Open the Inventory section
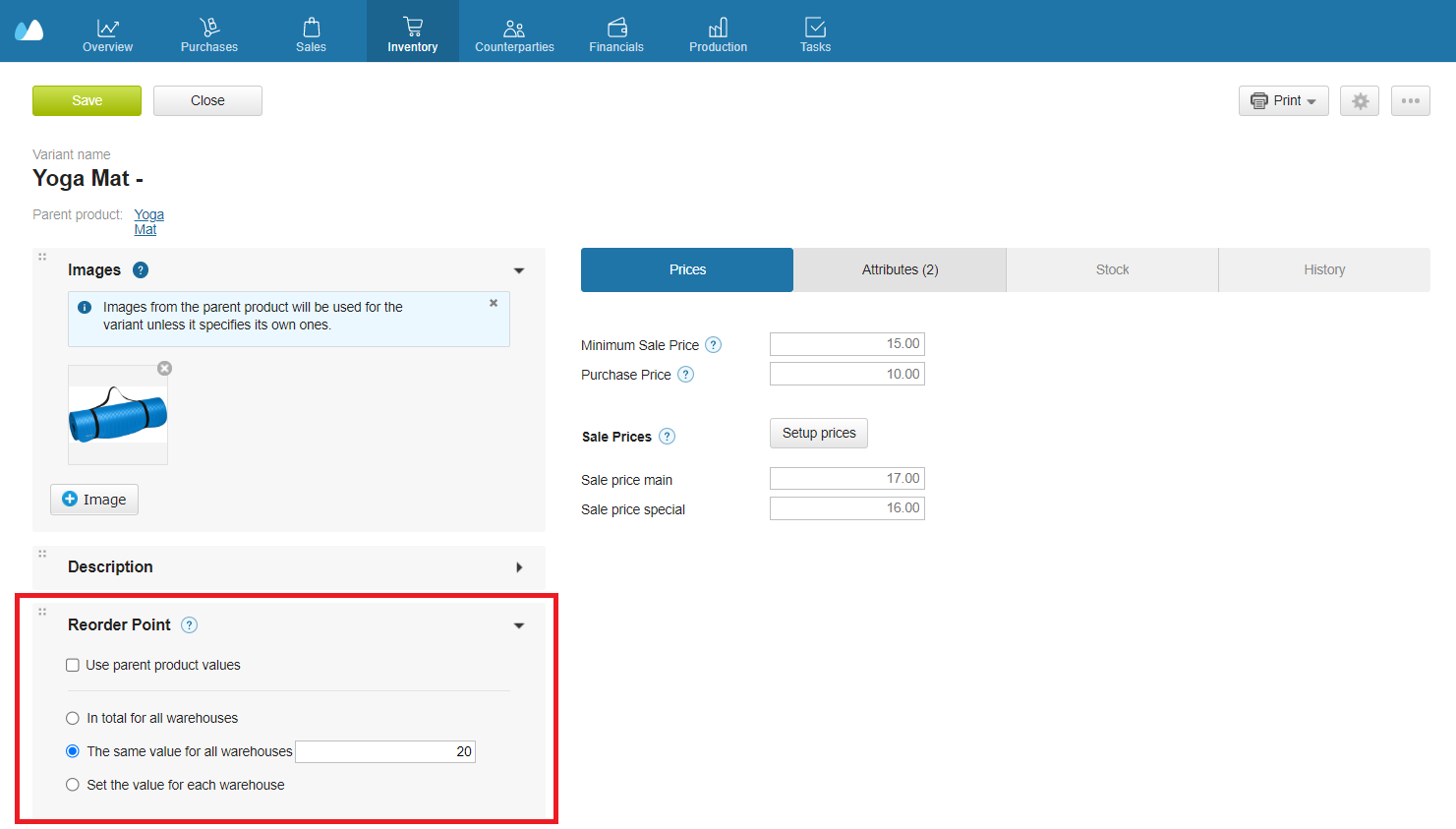This screenshot has height=829, width=1456. (413, 31)
